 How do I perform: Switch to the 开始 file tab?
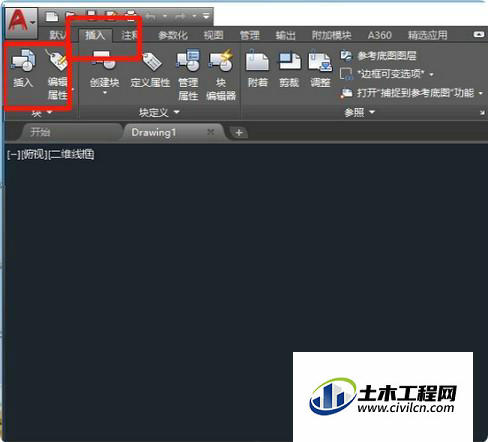(40, 132)
